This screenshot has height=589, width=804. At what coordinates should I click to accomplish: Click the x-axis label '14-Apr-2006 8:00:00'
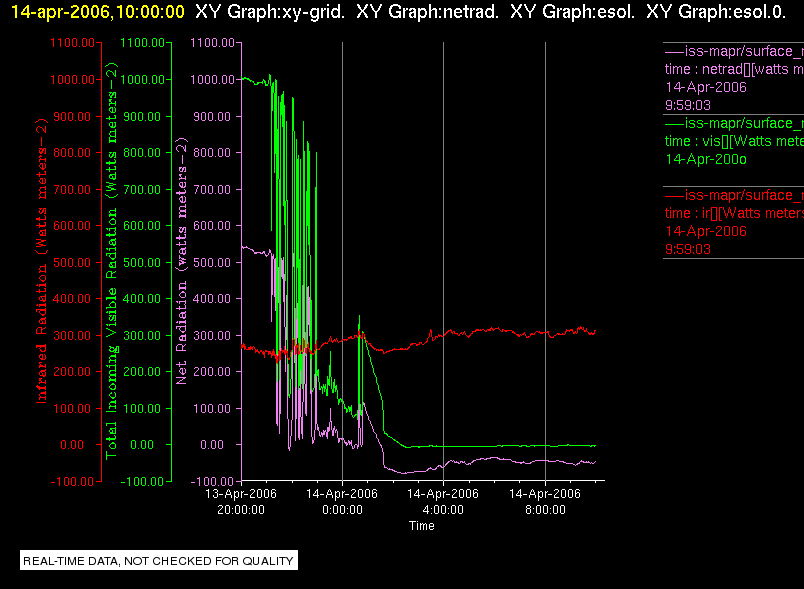tap(545, 502)
